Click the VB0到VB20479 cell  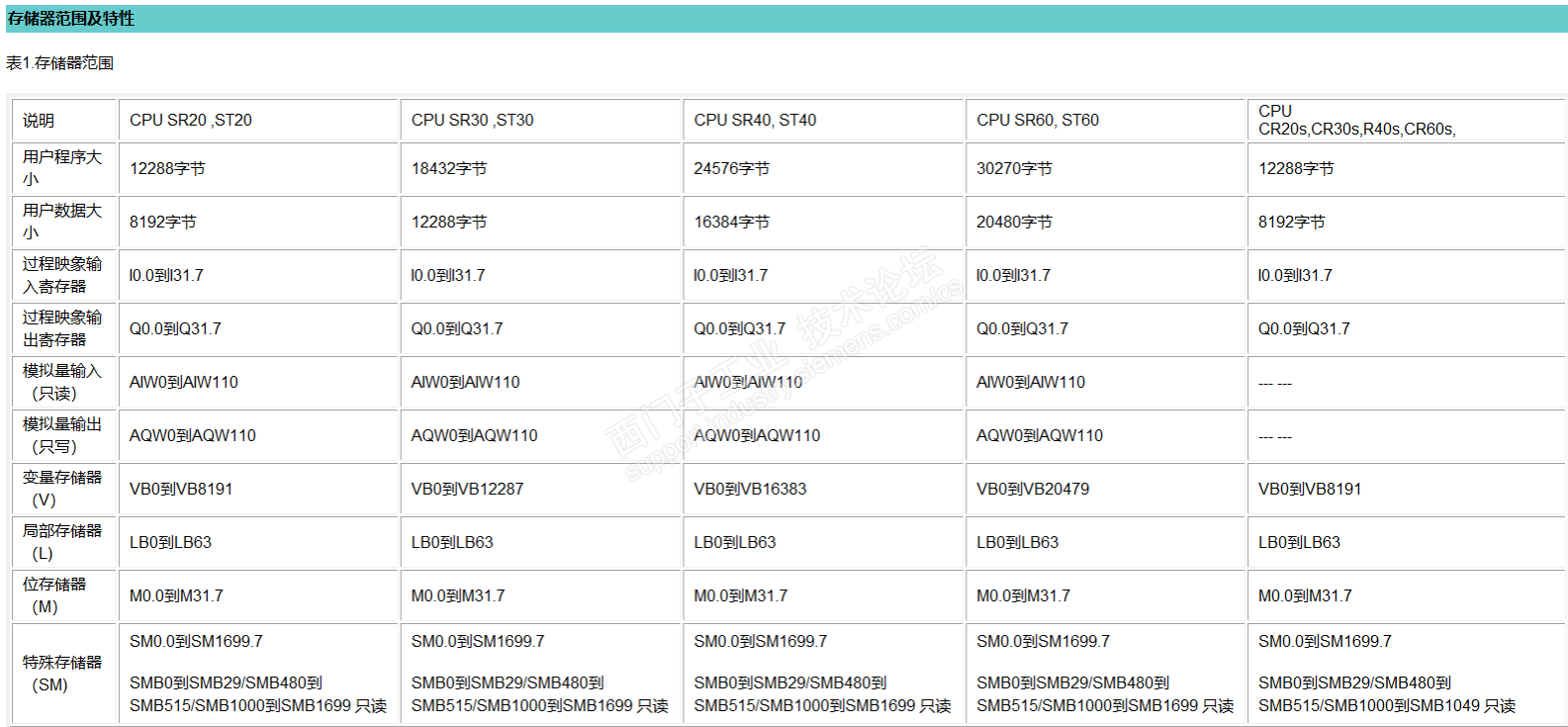coord(1106,489)
